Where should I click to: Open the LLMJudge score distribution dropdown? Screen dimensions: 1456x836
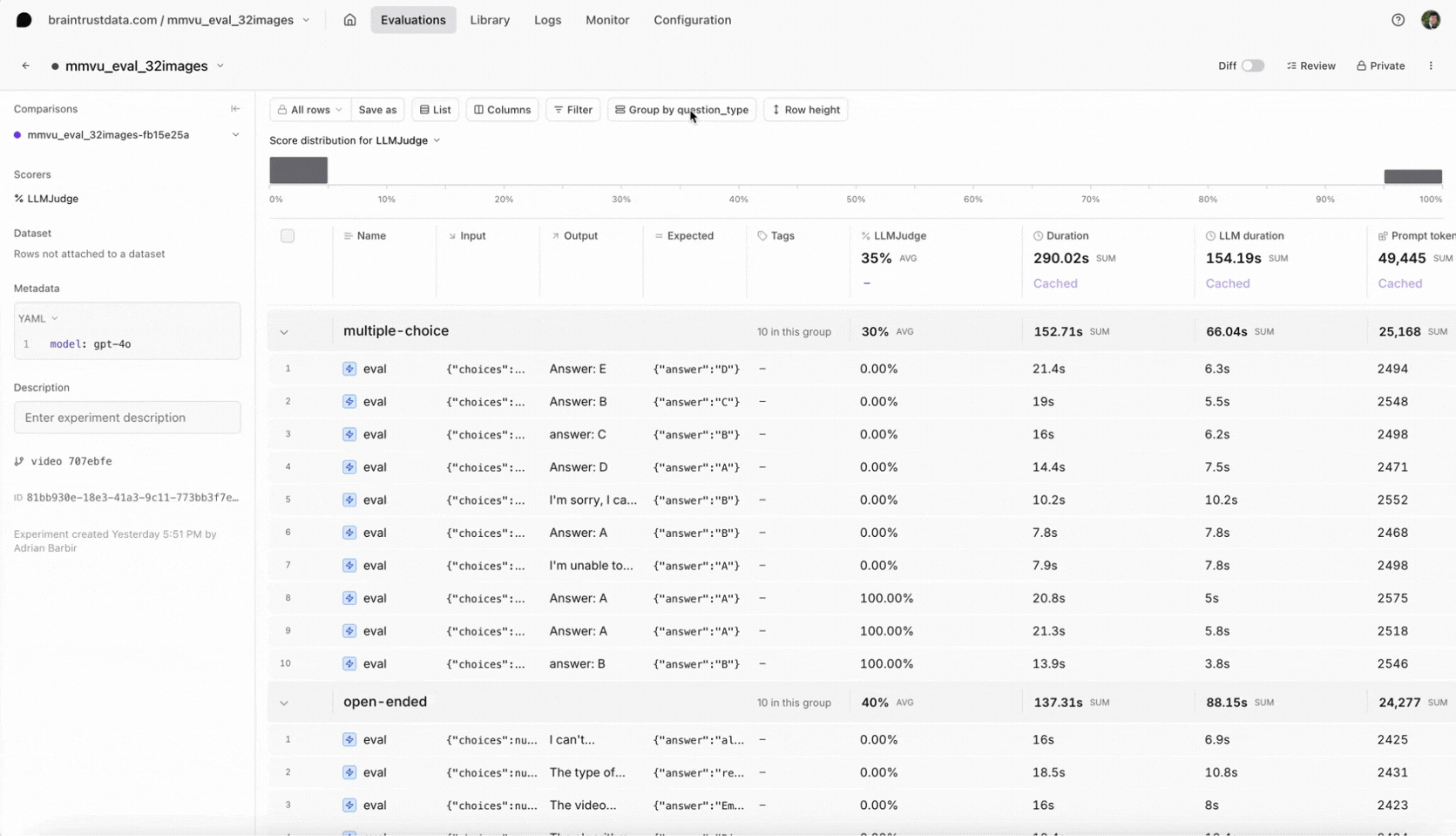pyautogui.click(x=408, y=140)
